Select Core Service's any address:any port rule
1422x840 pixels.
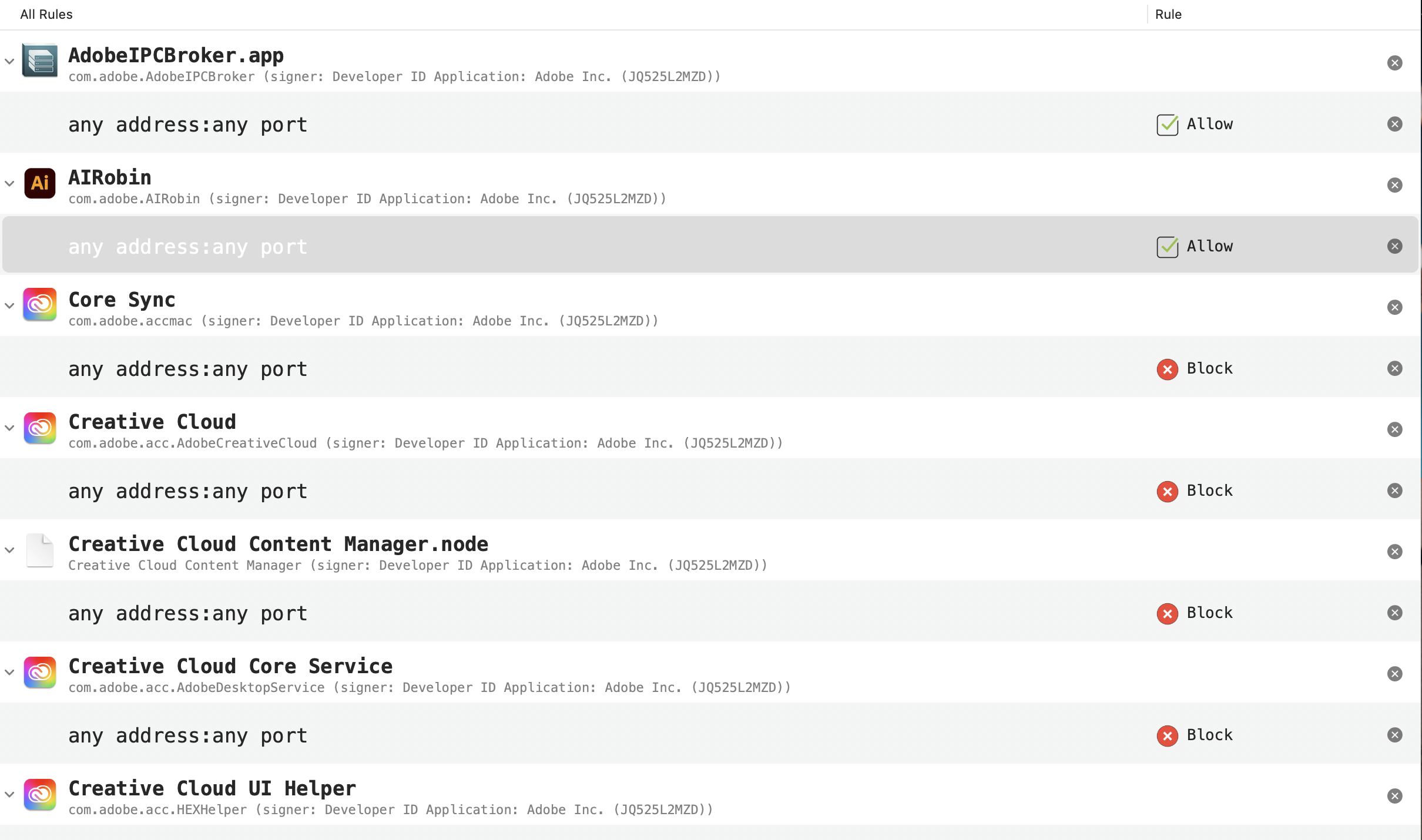(x=710, y=733)
